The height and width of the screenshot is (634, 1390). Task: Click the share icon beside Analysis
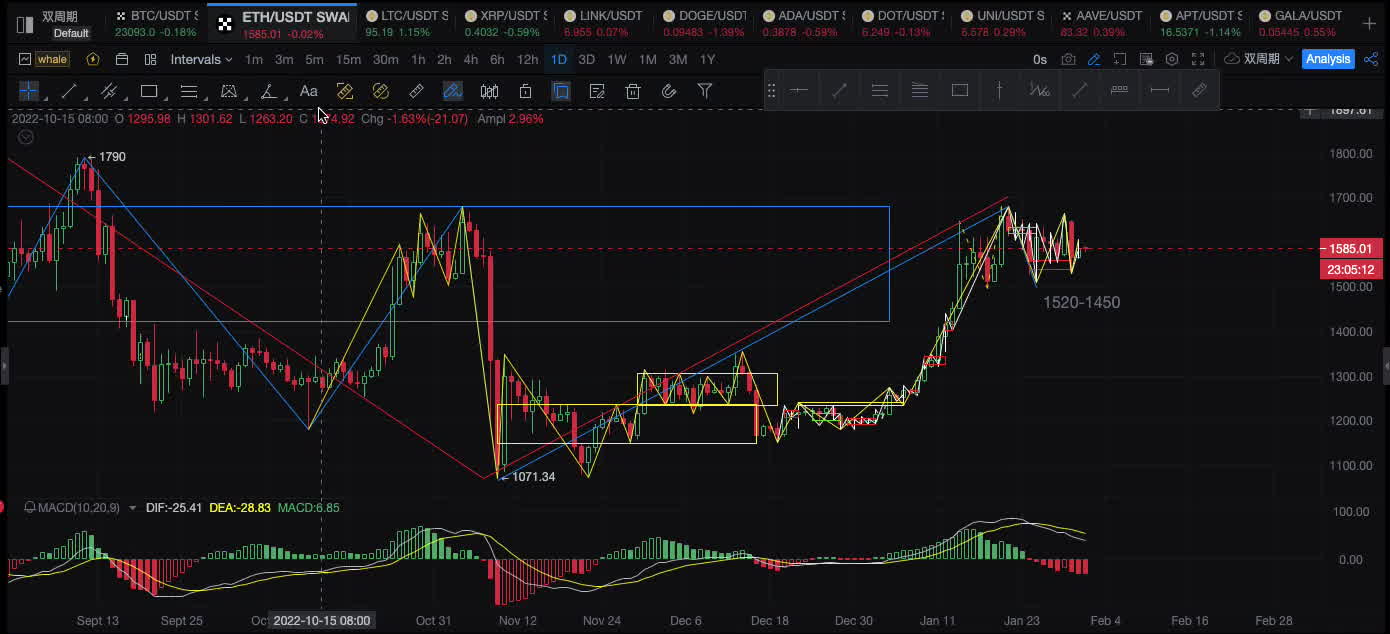[x=1371, y=60]
